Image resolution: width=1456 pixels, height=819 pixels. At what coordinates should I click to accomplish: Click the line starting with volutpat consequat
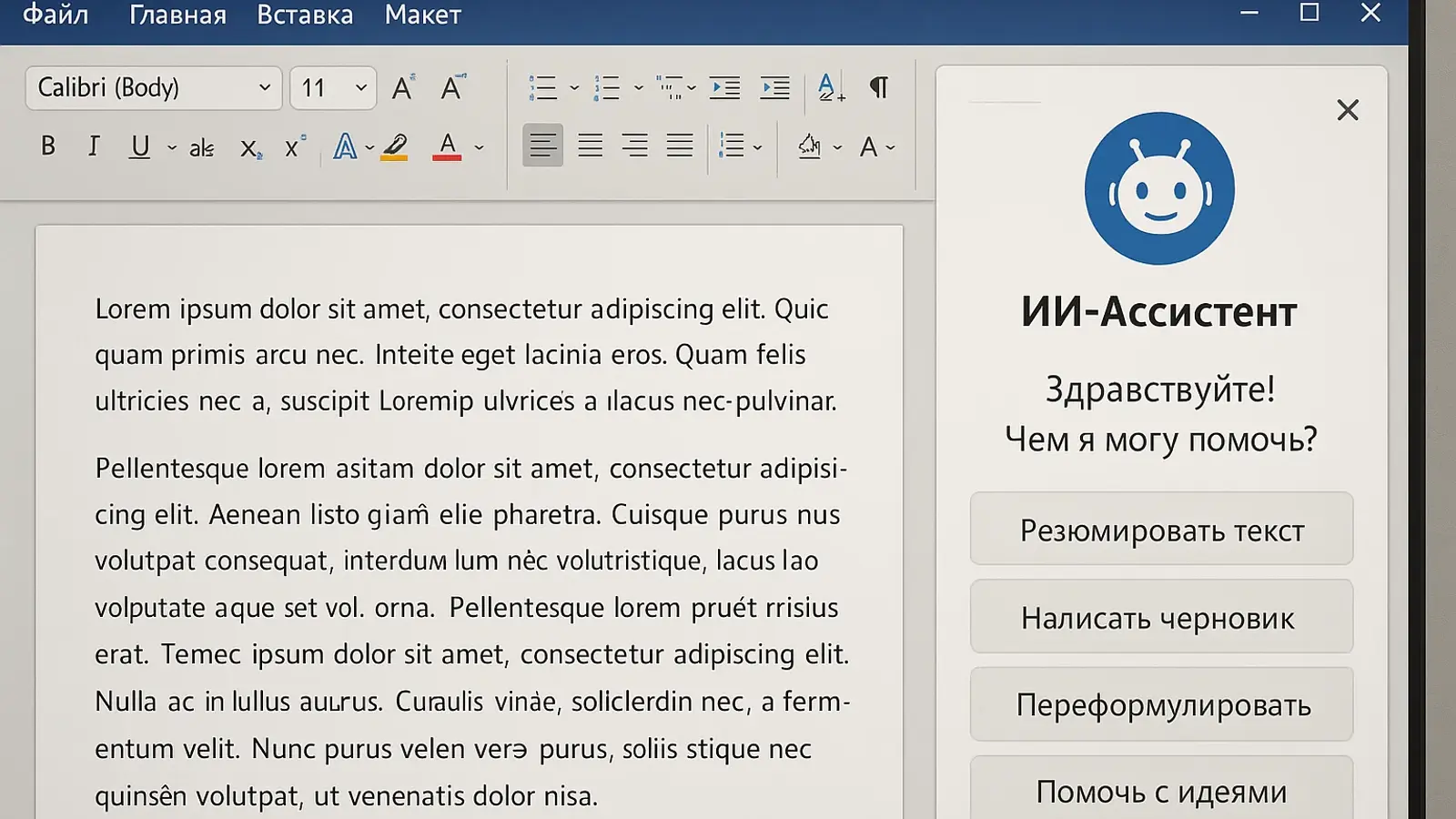point(457,561)
